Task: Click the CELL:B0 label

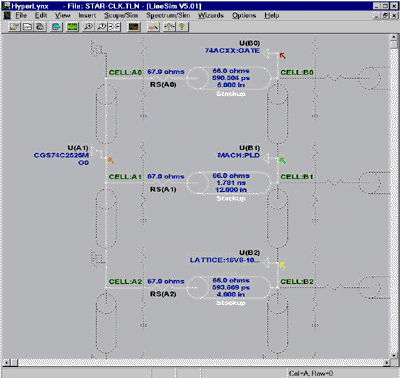Action: (297, 72)
